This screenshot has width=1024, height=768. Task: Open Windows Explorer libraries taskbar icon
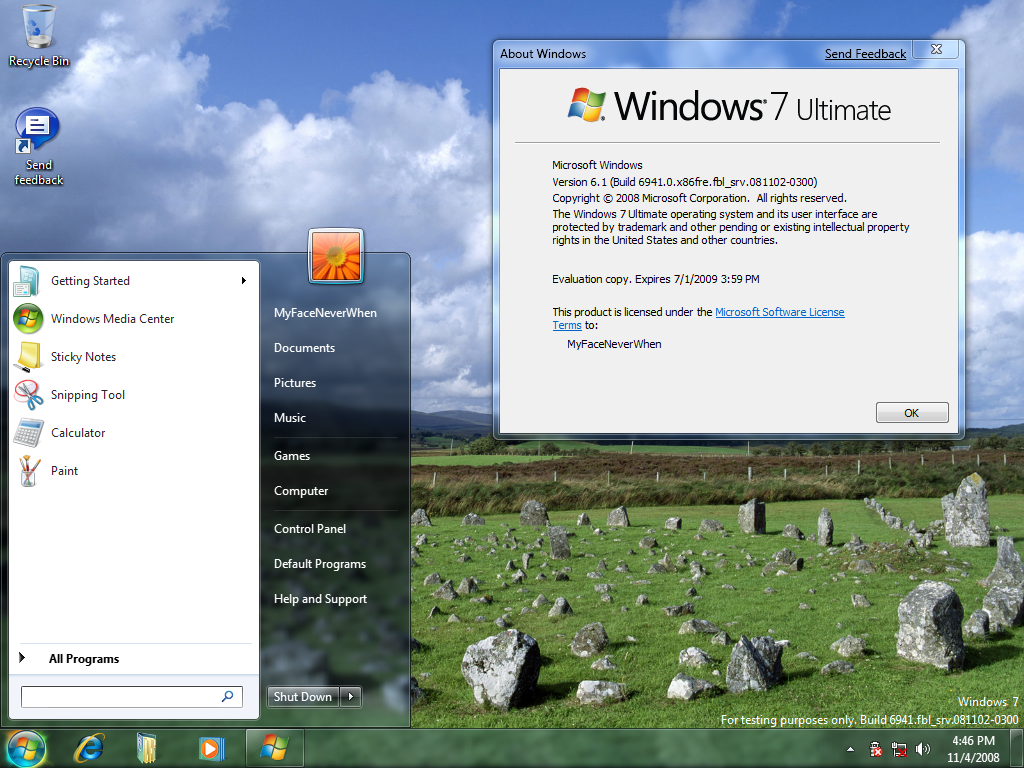147,747
